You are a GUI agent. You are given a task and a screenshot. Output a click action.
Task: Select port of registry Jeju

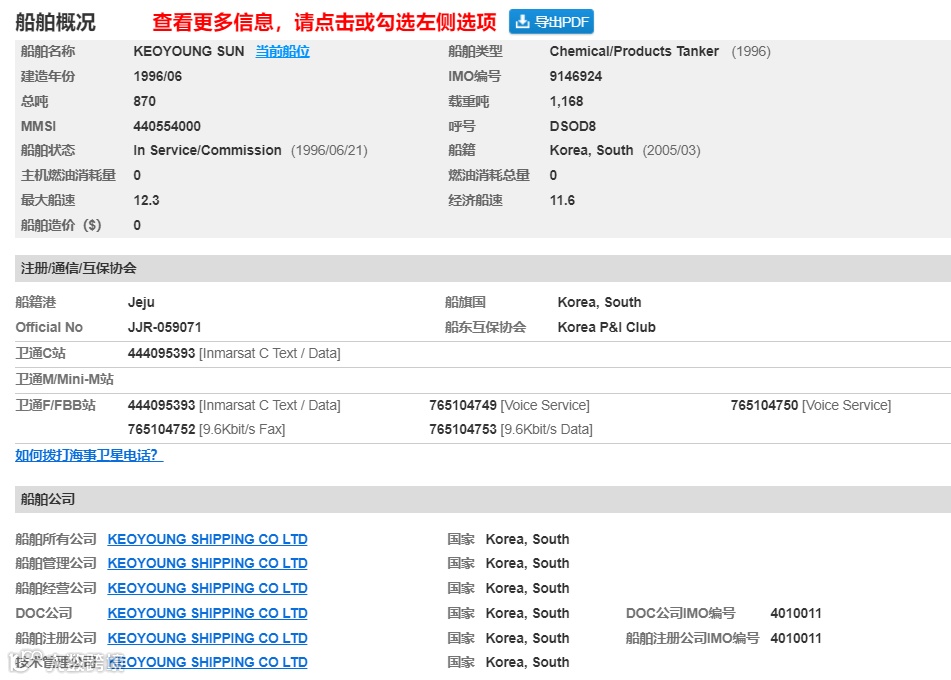click(x=141, y=302)
